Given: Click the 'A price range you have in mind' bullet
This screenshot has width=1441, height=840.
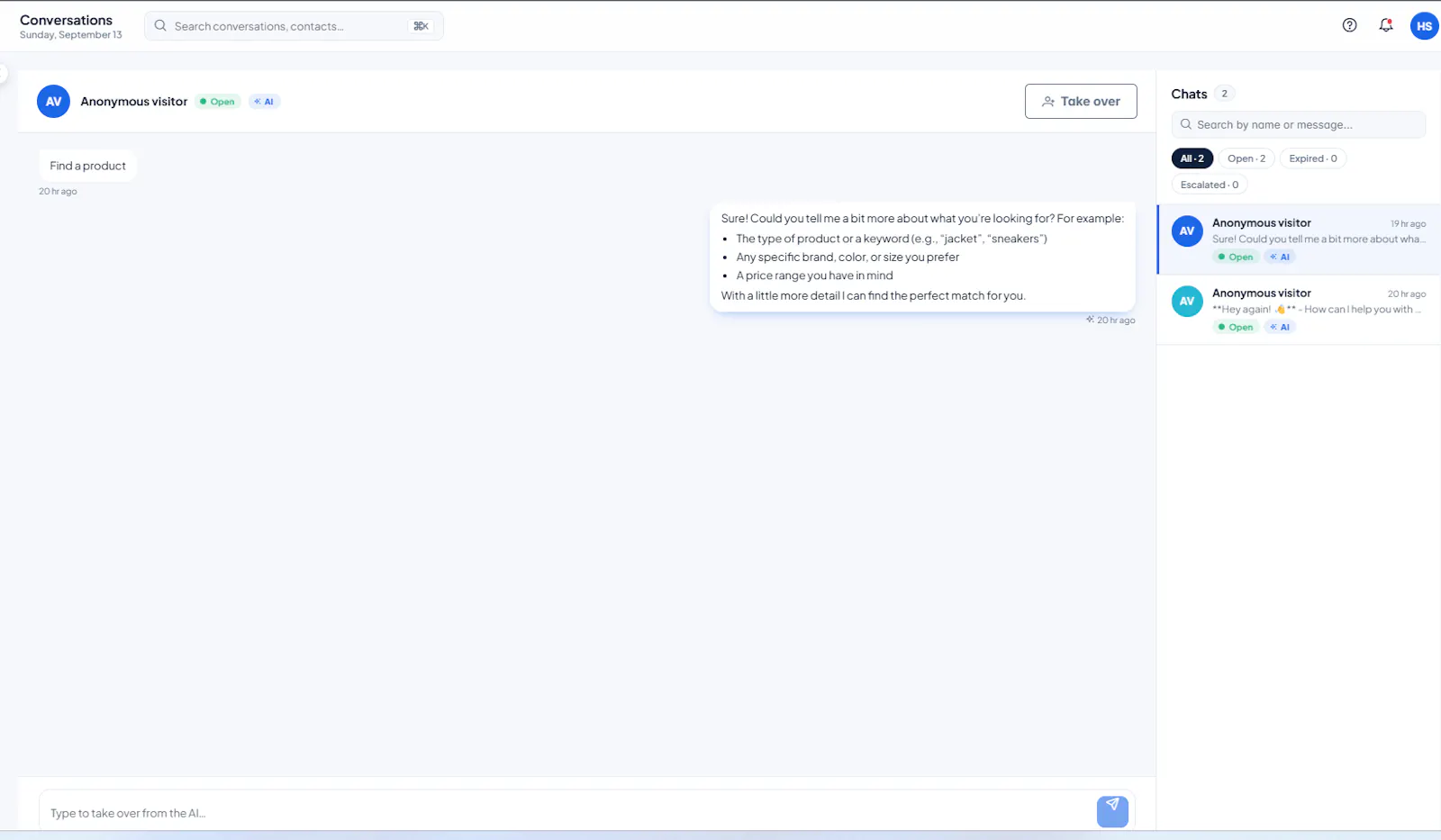Looking at the screenshot, I should (814, 275).
